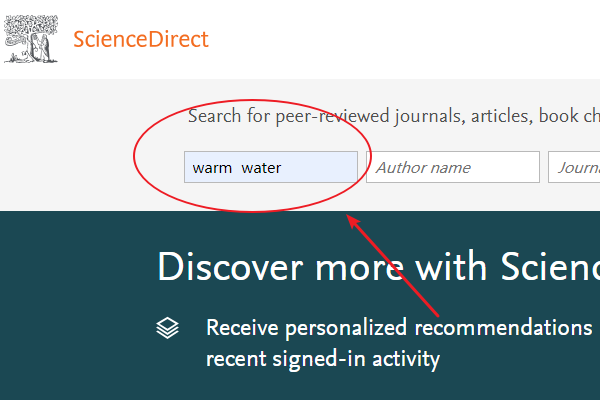Viewport: 600px width, 400px height.
Task: Click the word articles in search description
Action: (x=502, y=116)
